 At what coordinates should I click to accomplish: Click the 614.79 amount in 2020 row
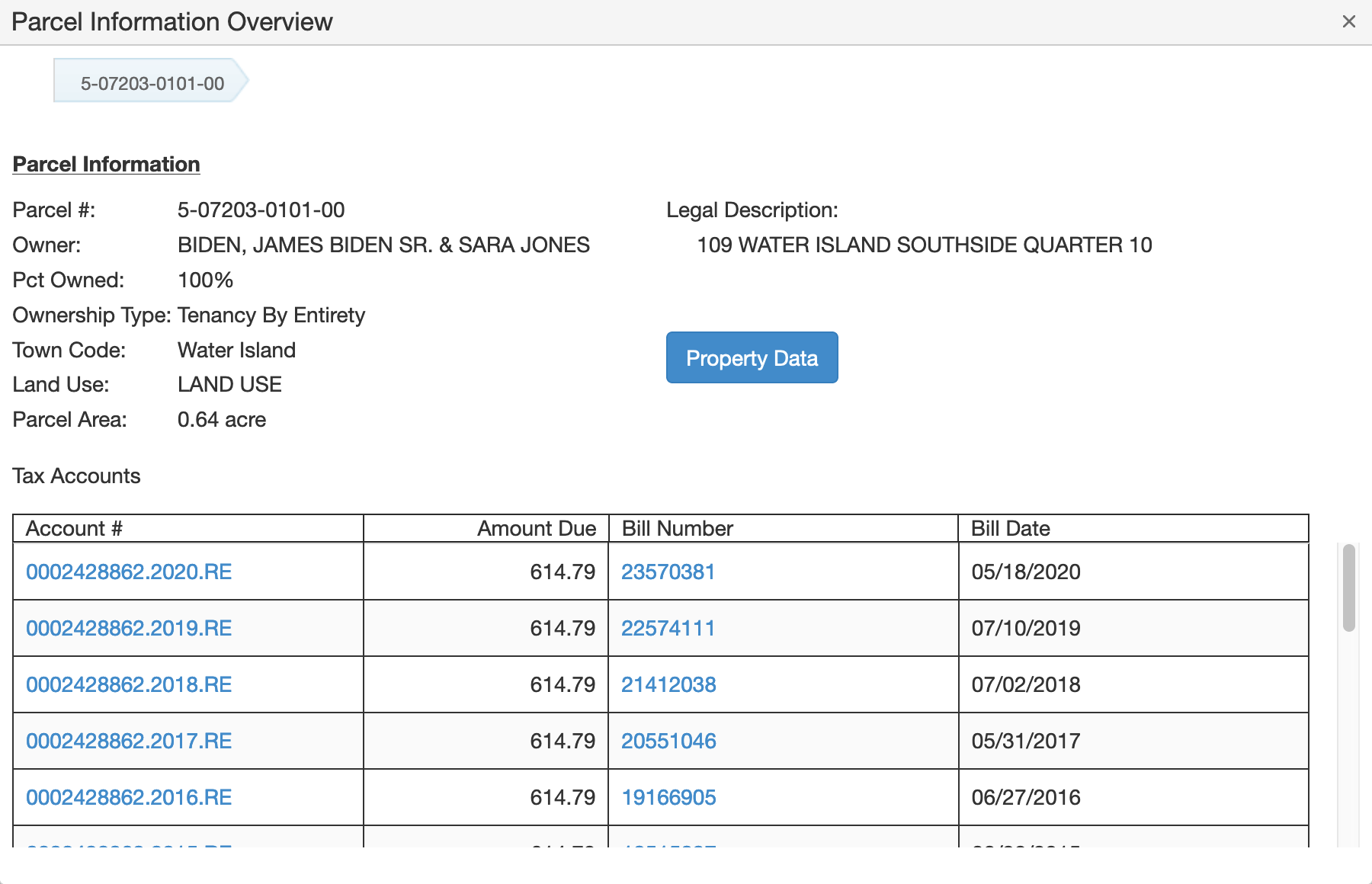pyautogui.click(x=563, y=572)
